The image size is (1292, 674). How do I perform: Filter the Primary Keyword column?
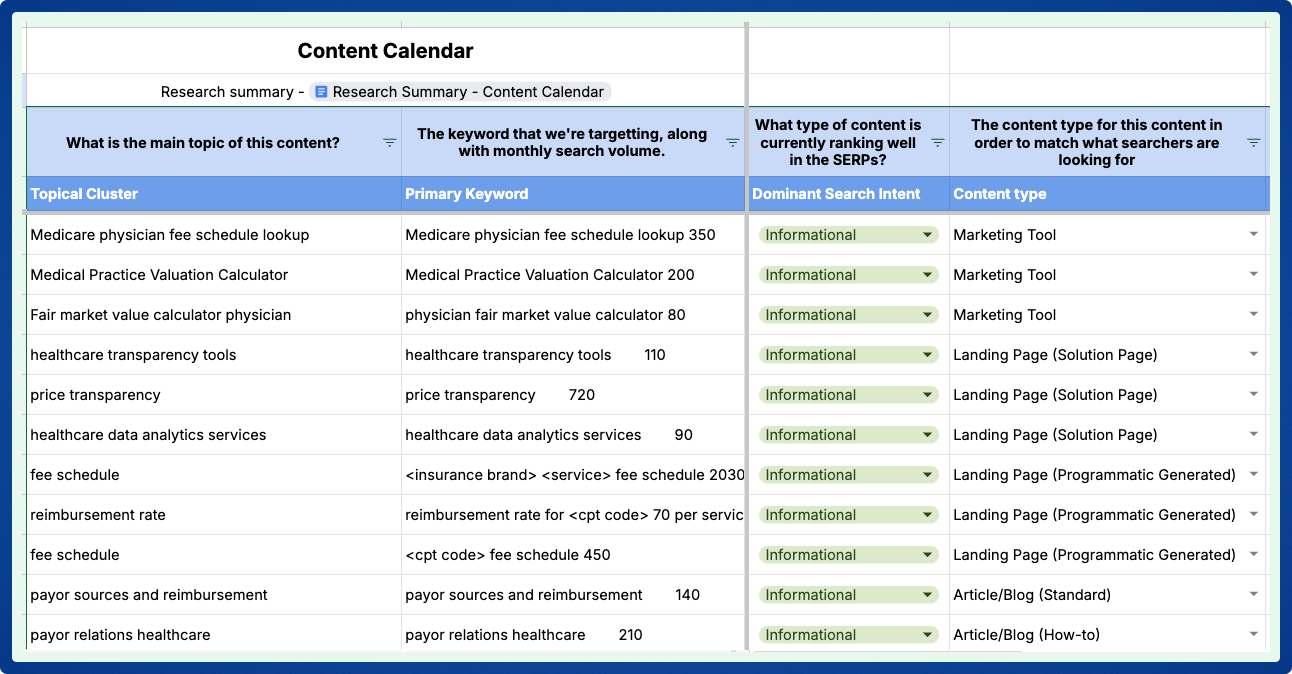[x=733, y=143]
